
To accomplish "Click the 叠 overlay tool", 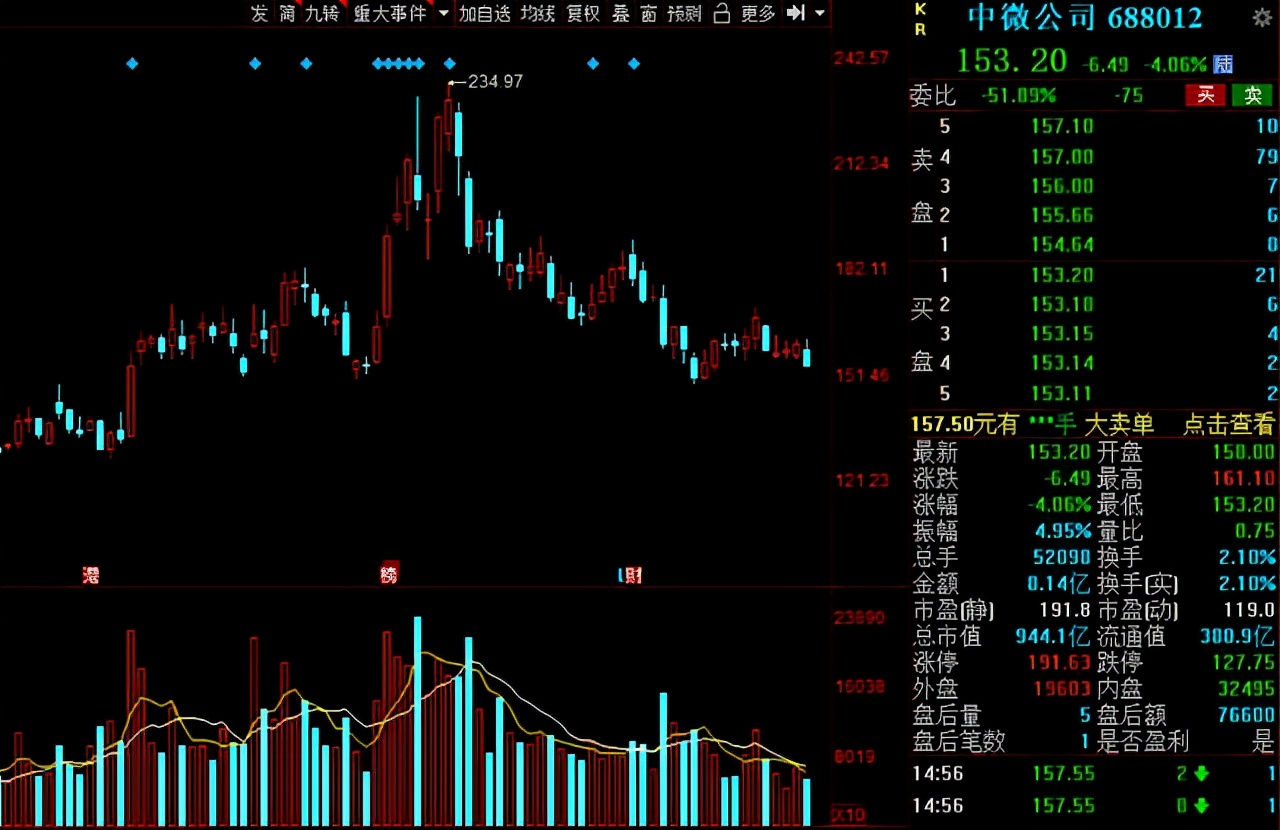I will pyautogui.click(x=621, y=13).
